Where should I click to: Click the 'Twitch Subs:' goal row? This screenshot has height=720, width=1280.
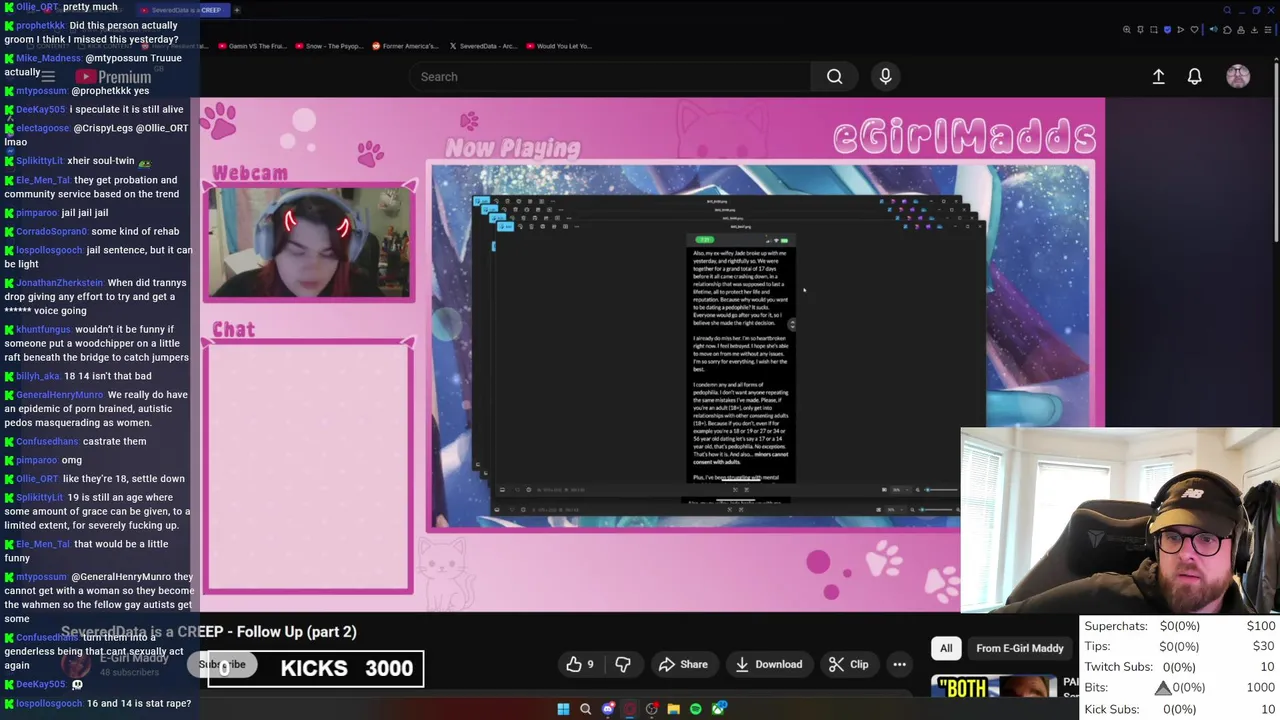click(x=1180, y=667)
